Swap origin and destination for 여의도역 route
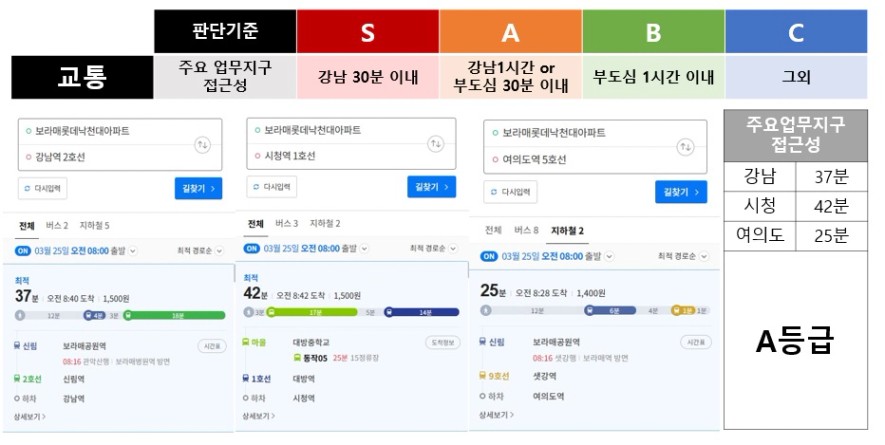Viewport: 885px width, 445px height. (x=685, y=147)
